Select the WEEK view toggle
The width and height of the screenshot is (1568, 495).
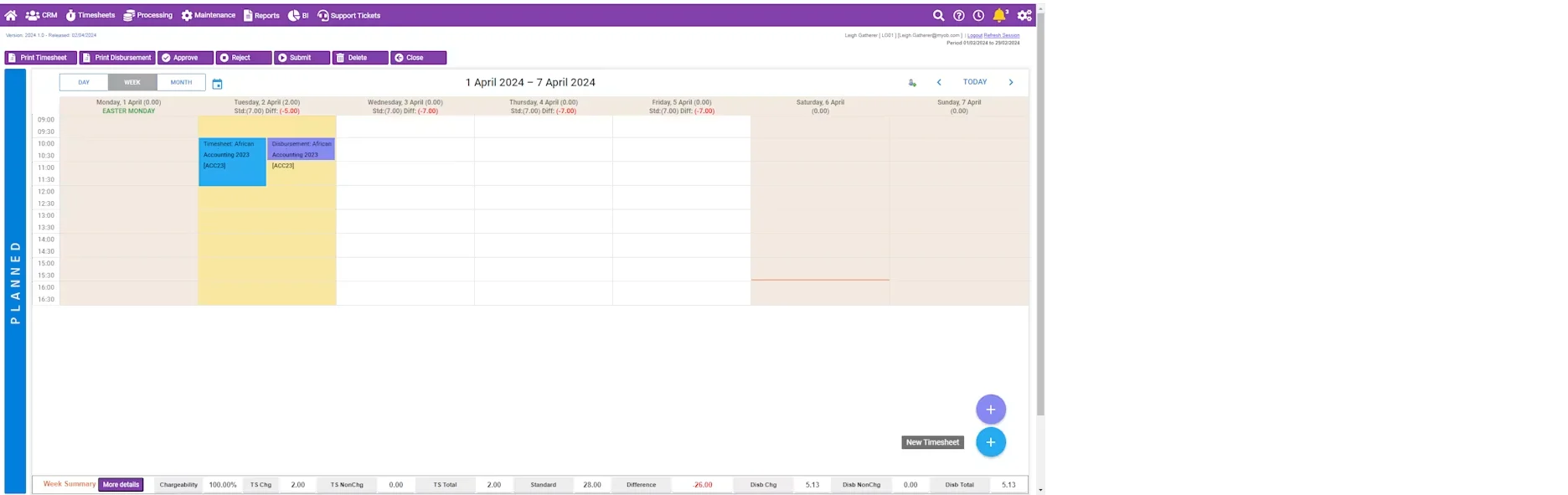[132, 82]
